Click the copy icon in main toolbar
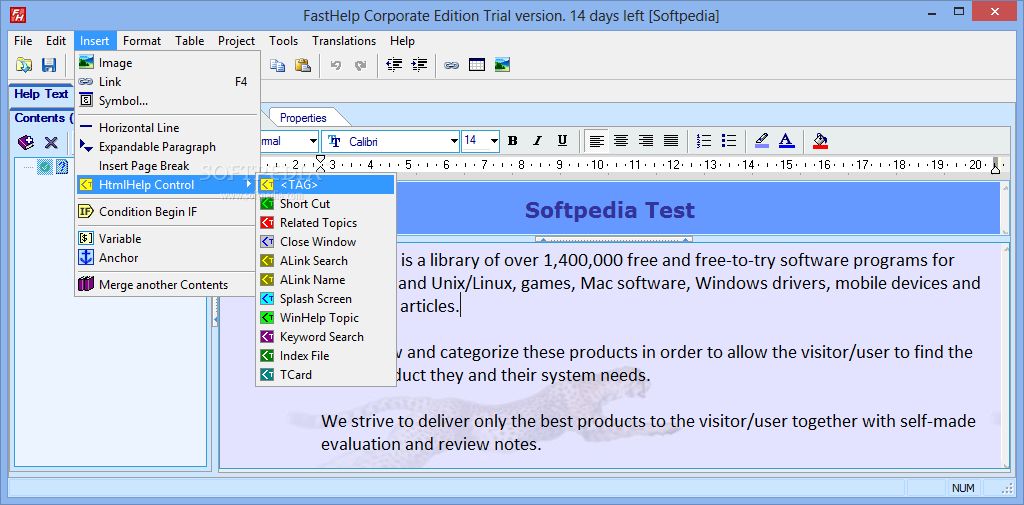The image size is (1024, 505). 278,65
